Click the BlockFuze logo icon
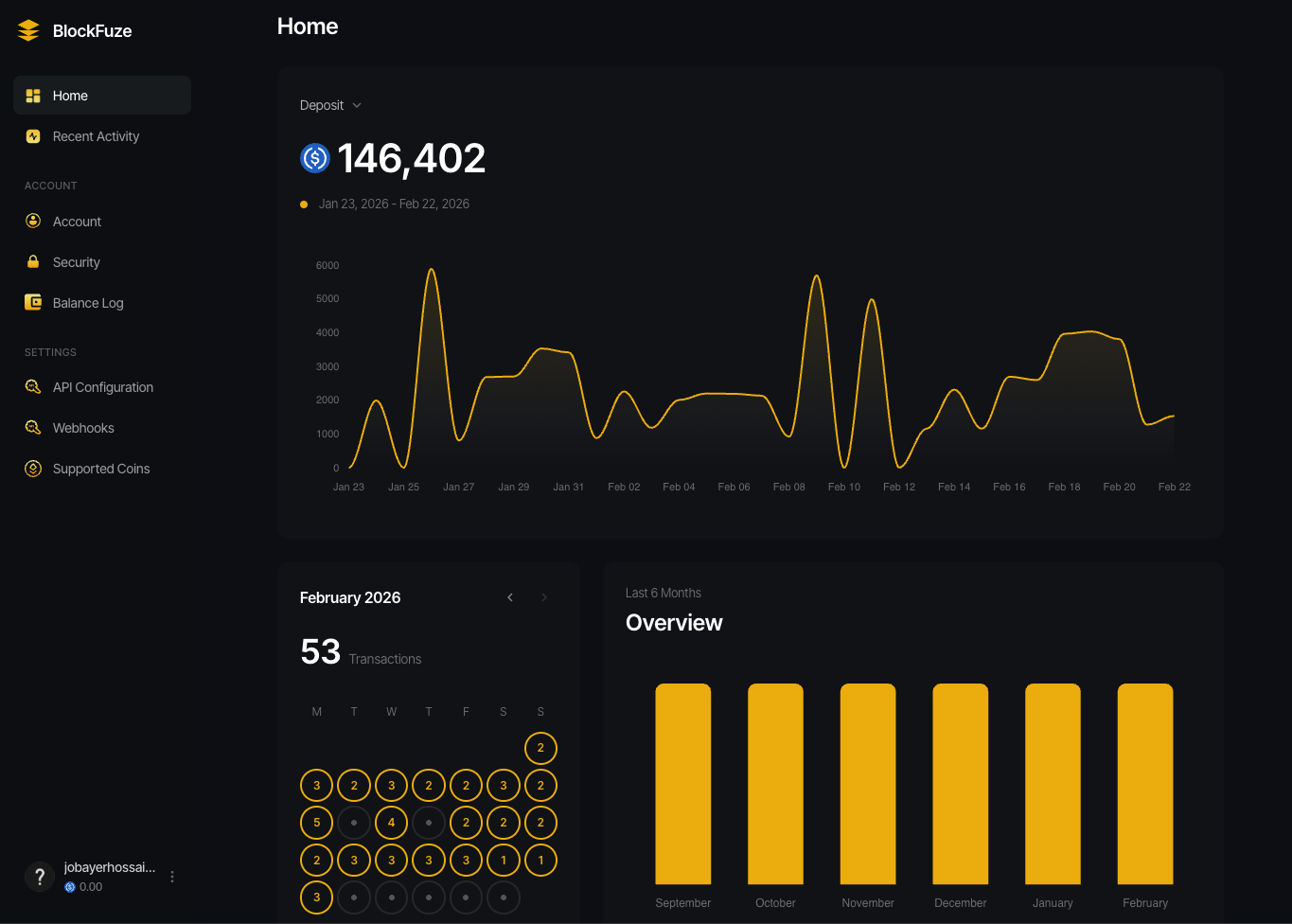Viewport: 1292px width, 924px height. (28, 30)
